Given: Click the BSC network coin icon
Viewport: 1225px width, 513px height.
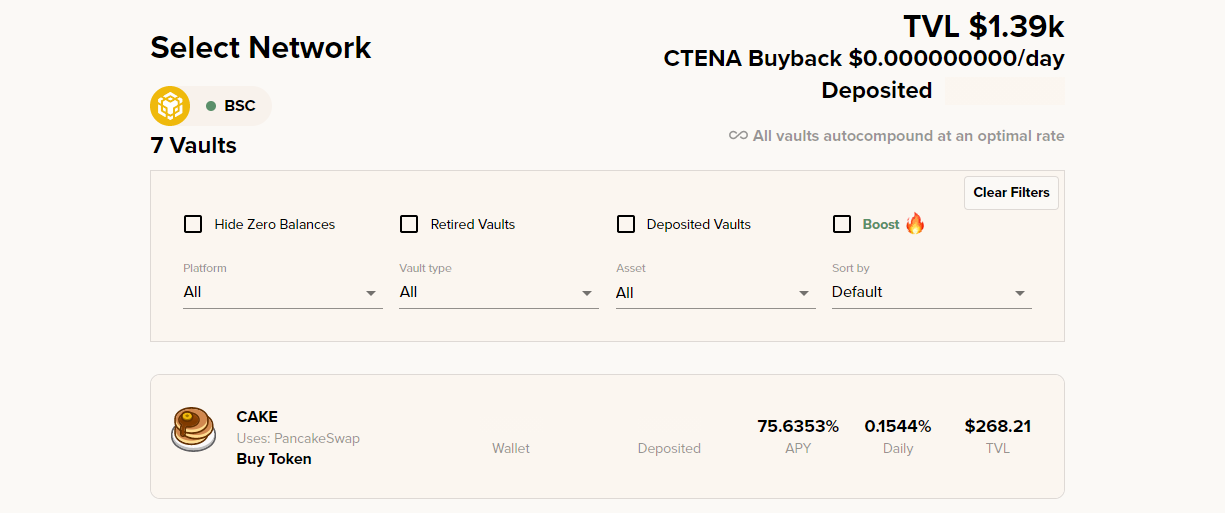Looking at the screenshot, I should pos(170,106).
